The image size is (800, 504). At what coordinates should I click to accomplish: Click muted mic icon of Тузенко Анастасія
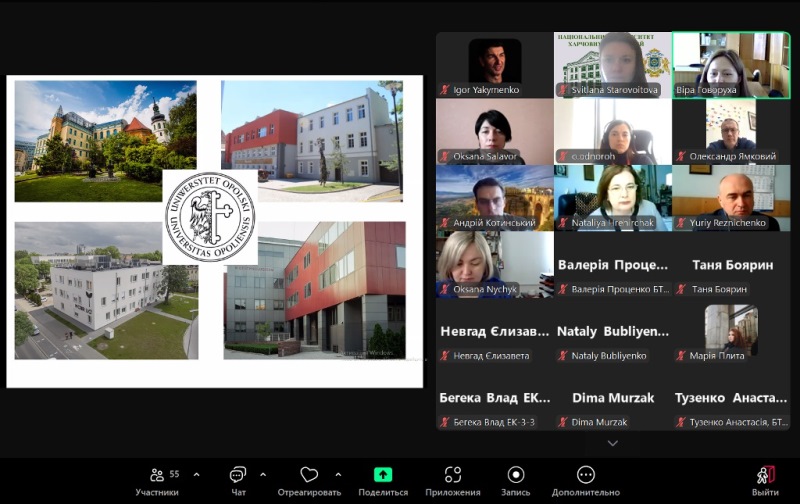point(681,422)
